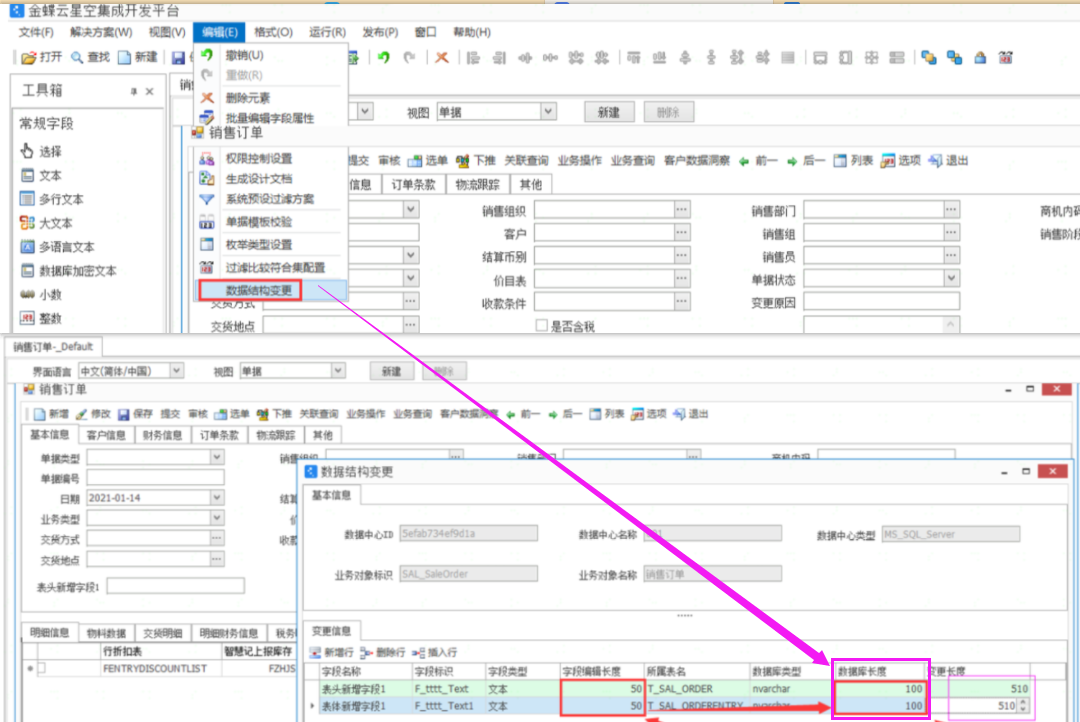
Task: Click the lock icon in the main toolbar
Action: (x=980, y=58)
